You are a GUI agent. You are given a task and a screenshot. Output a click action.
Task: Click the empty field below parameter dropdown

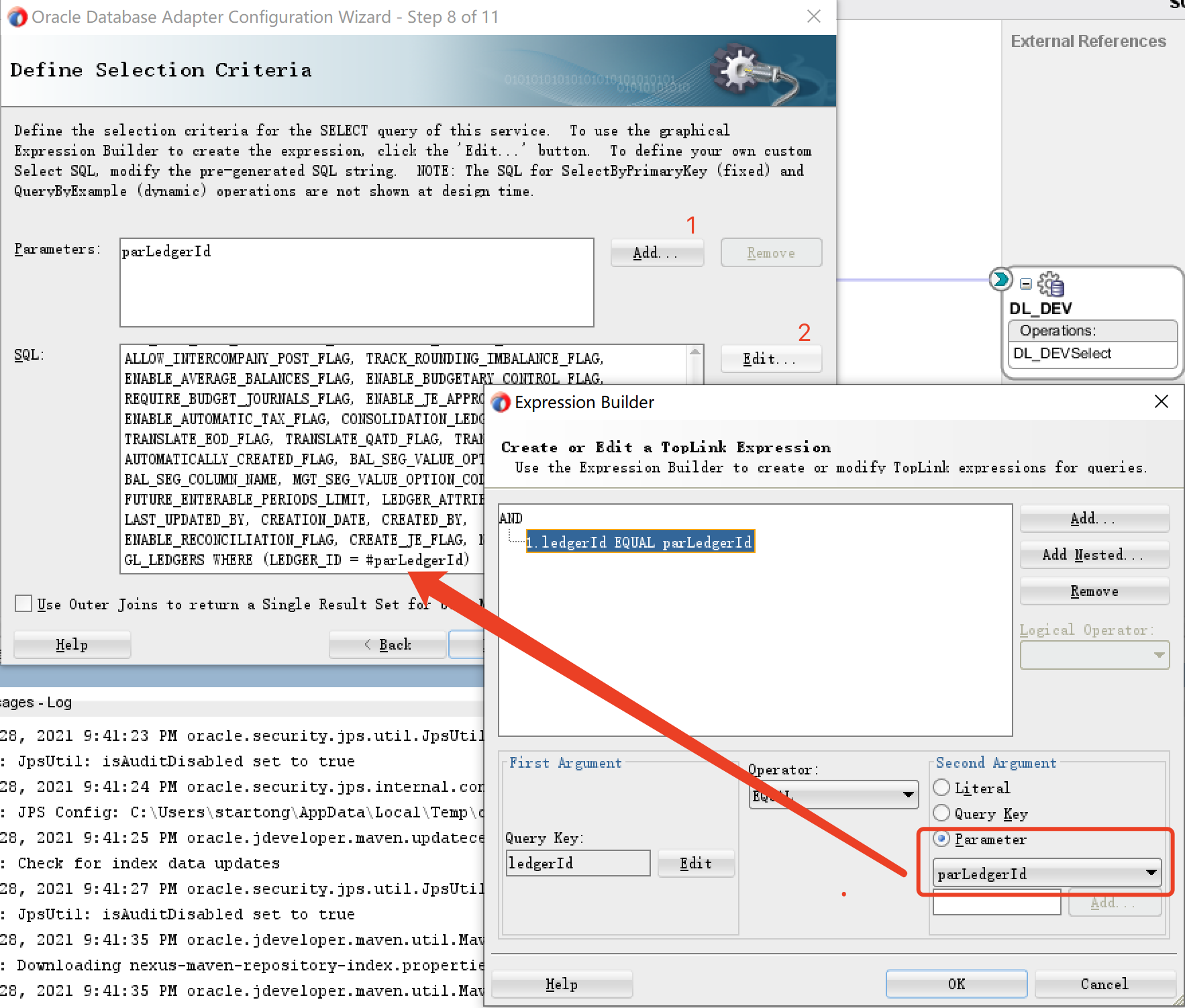tap(996, 903)
